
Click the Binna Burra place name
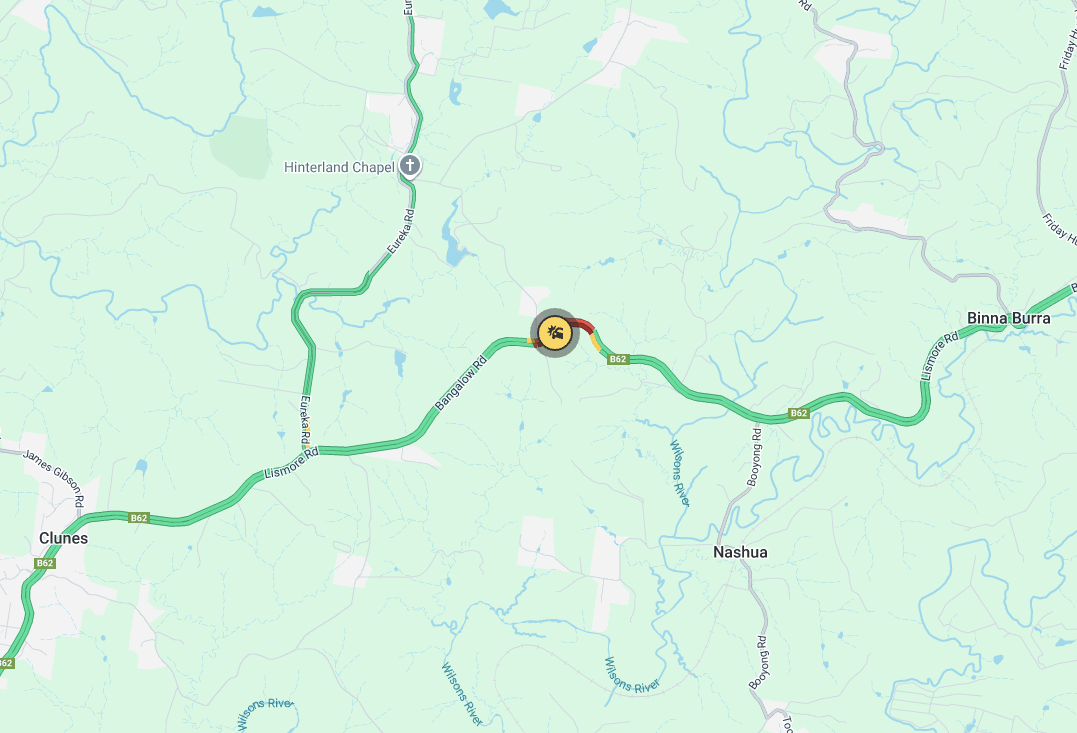coord(1008,318)
